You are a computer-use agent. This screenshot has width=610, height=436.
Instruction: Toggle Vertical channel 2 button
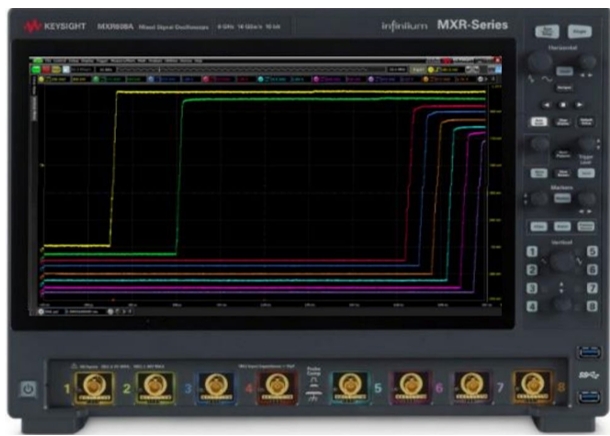[532, 270]
